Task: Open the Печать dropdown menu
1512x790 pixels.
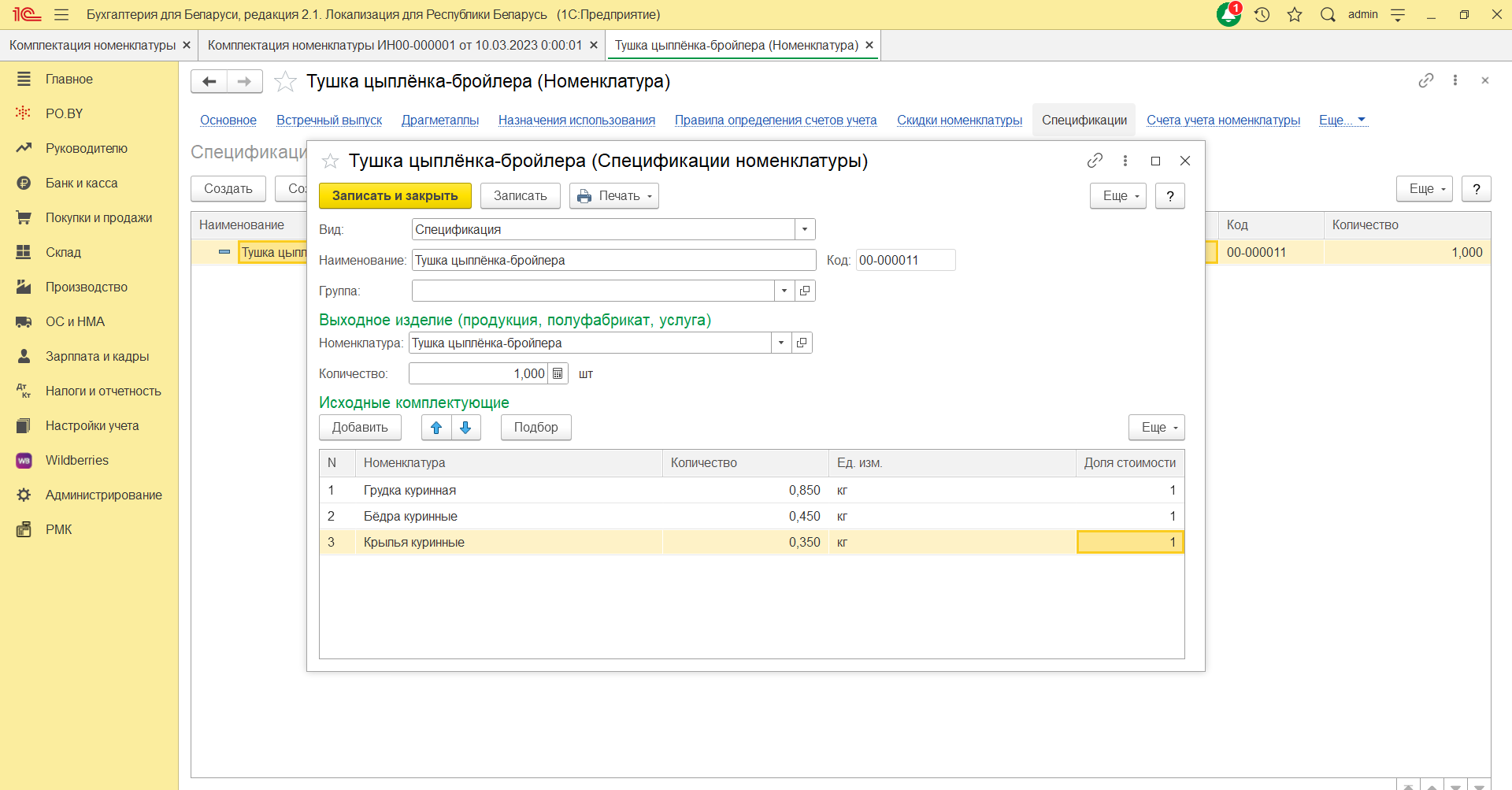Action: 614,196
